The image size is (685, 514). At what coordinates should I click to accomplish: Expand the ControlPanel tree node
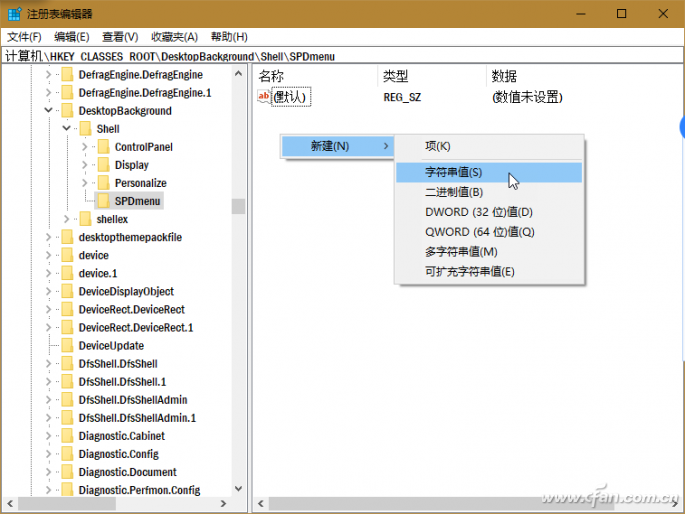(x=85, y=147)
